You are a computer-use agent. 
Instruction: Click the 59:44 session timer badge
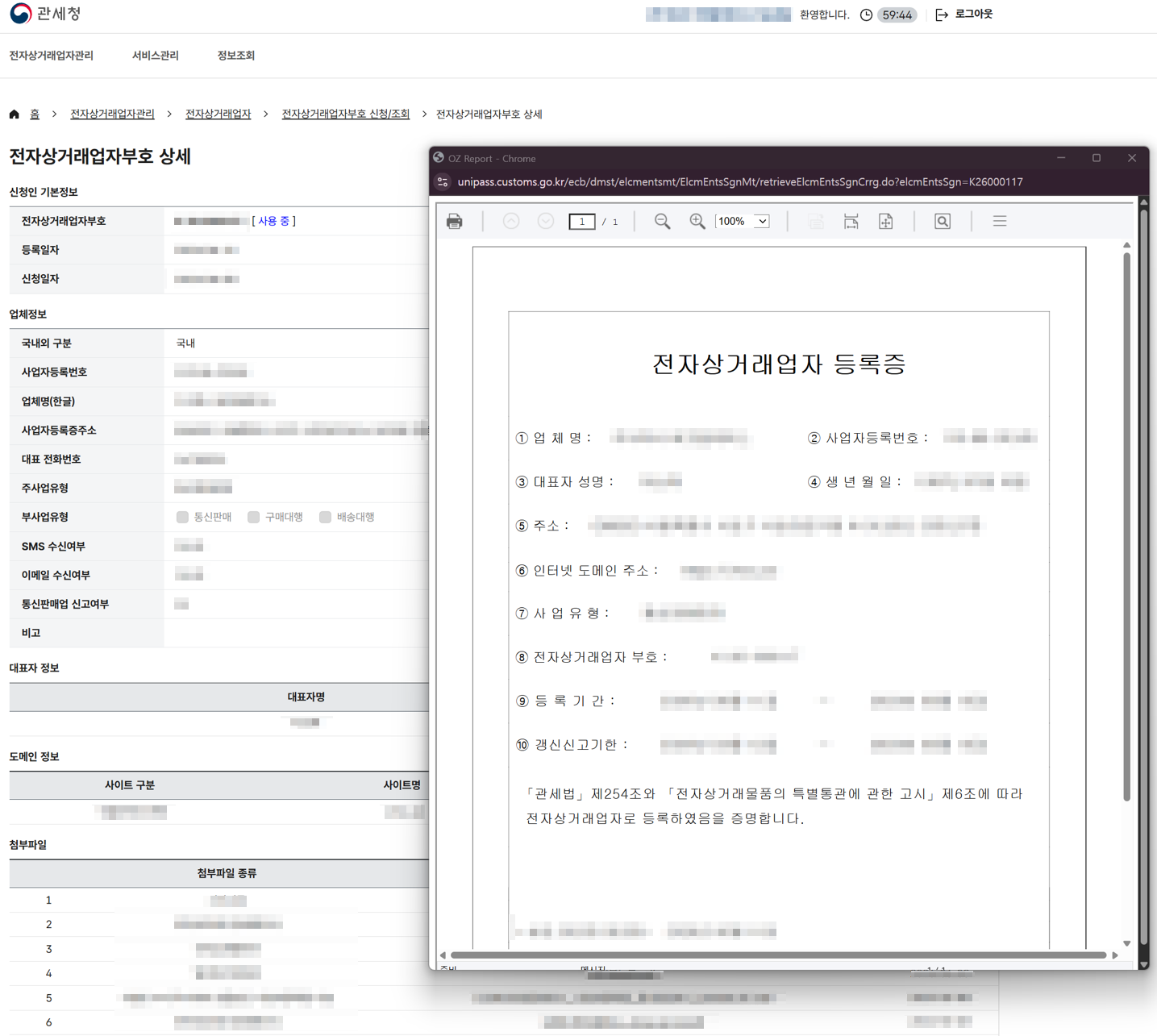897,15
